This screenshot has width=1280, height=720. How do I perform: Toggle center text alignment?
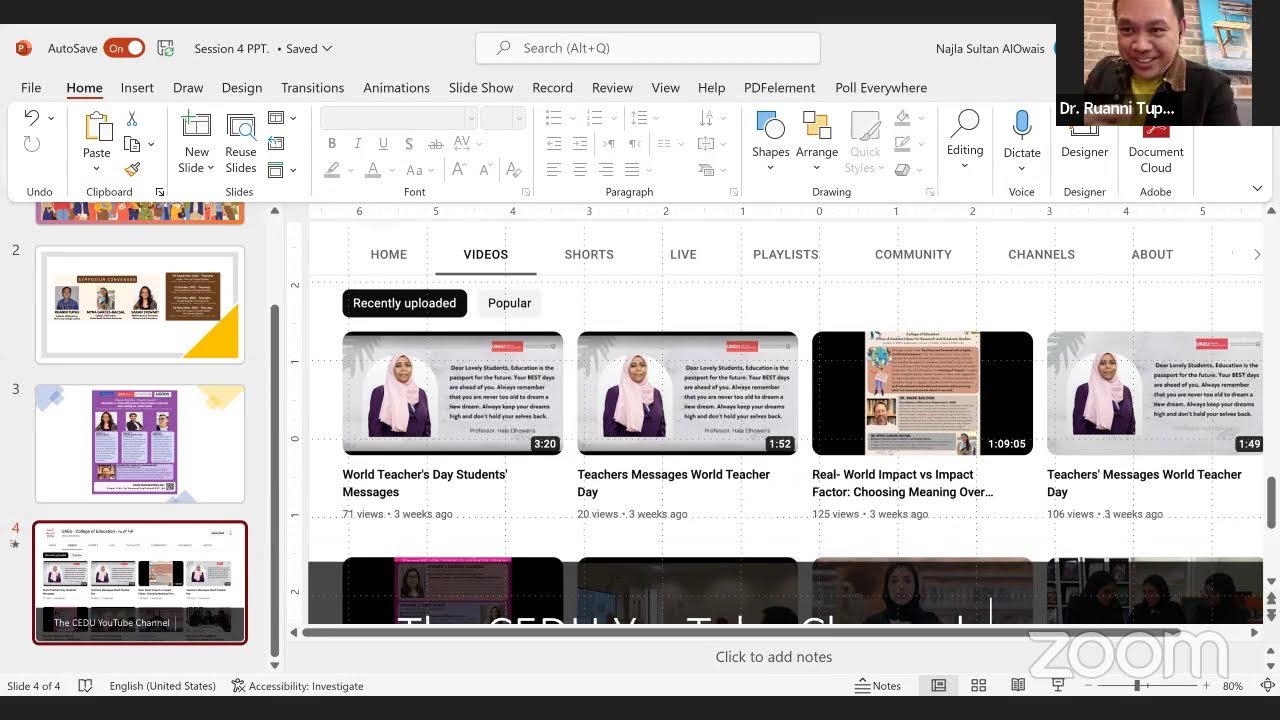coord(579,170)
